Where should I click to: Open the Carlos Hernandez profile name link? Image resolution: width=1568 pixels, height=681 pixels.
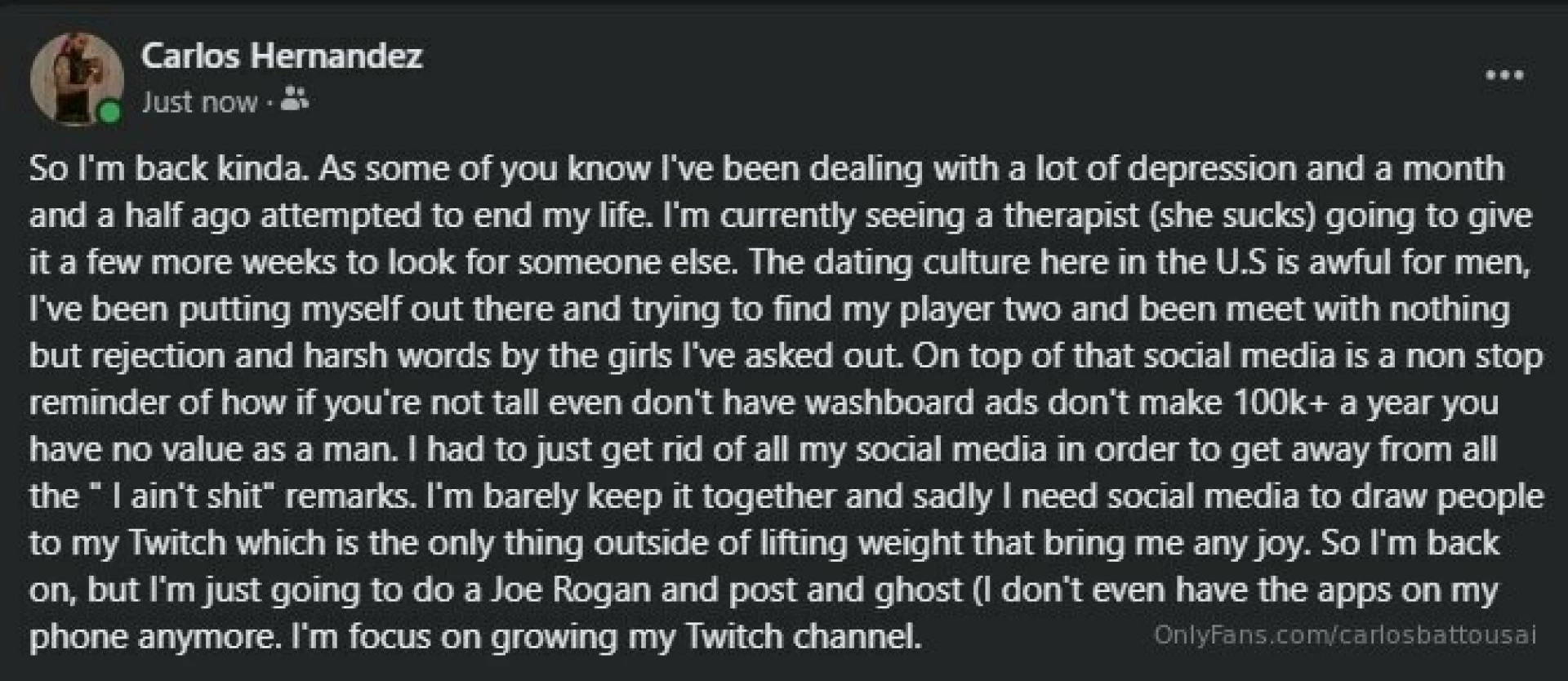tap(282, 56)
